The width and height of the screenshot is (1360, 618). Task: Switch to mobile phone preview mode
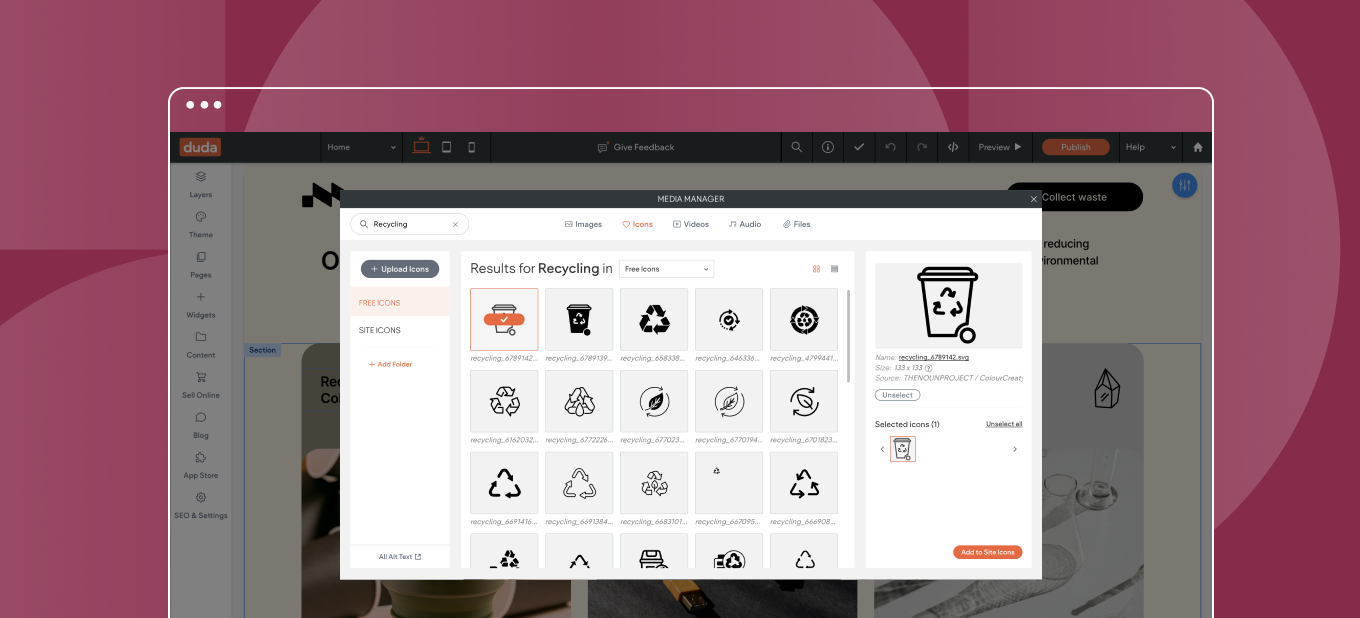point(471,146)
